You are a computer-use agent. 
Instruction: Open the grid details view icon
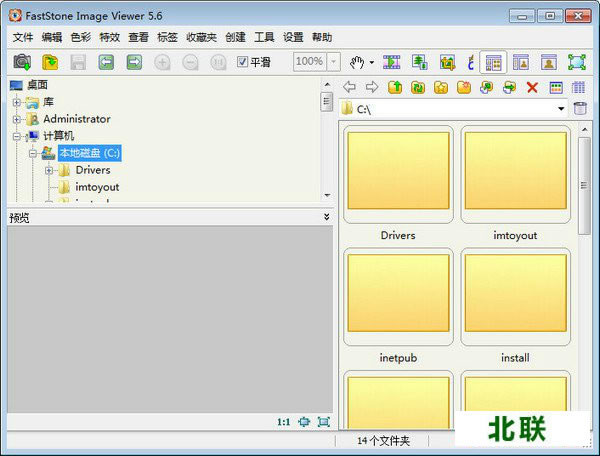pos(579,88)
